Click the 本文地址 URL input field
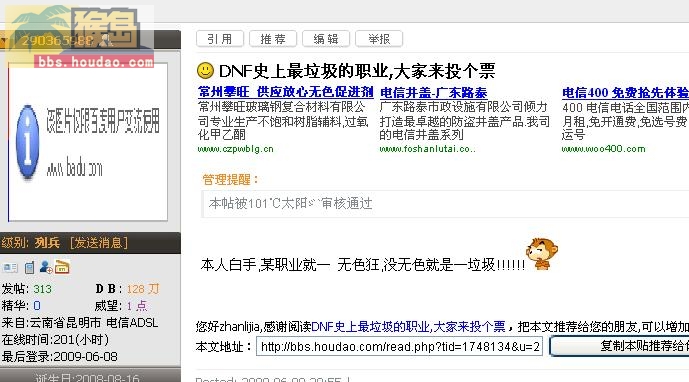The image size is (689, 382). point(399,346)
